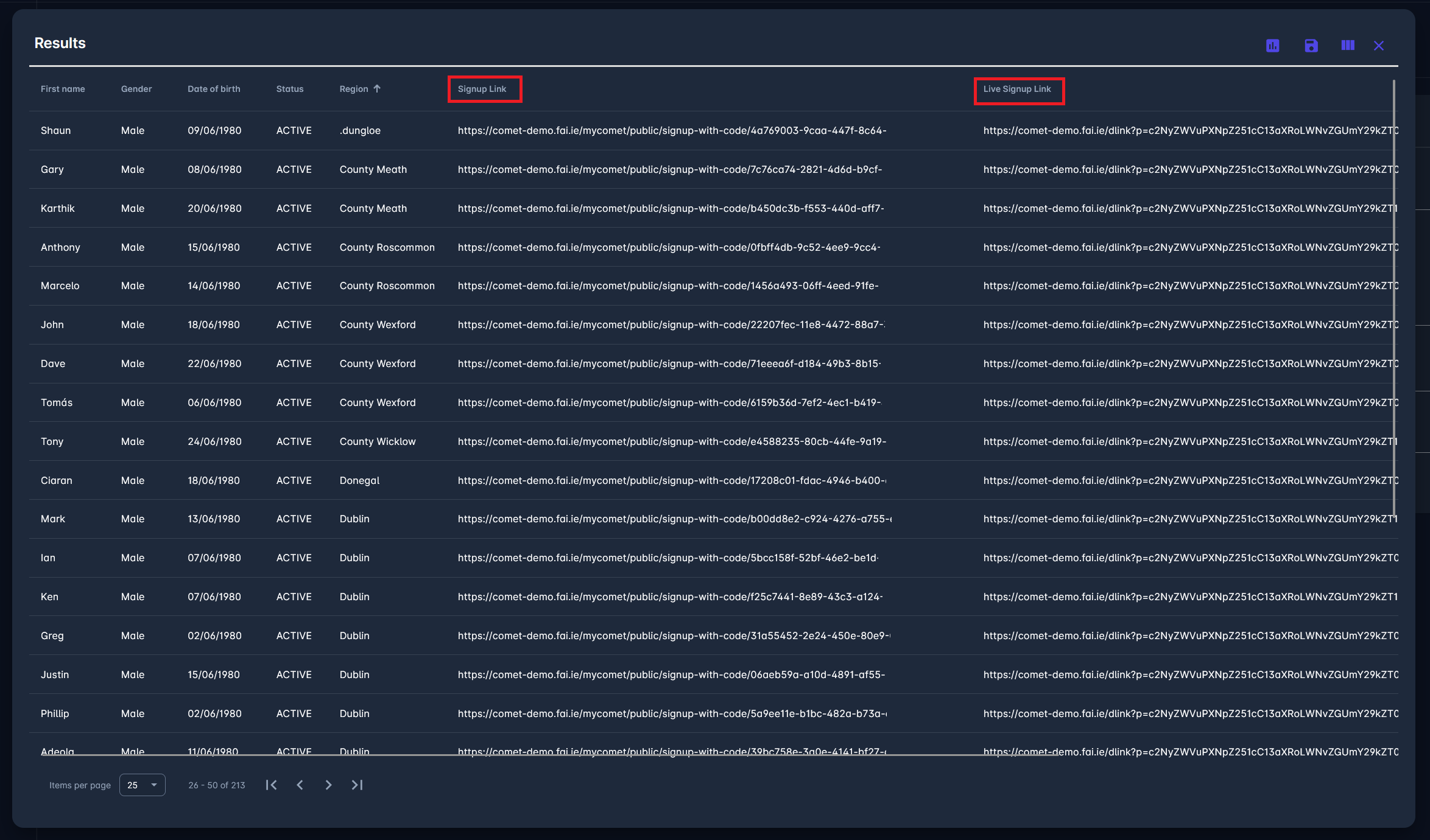This screenshot has height=840, width=1430.
Task: Click the save results floppy icon
Action: 1311,46
